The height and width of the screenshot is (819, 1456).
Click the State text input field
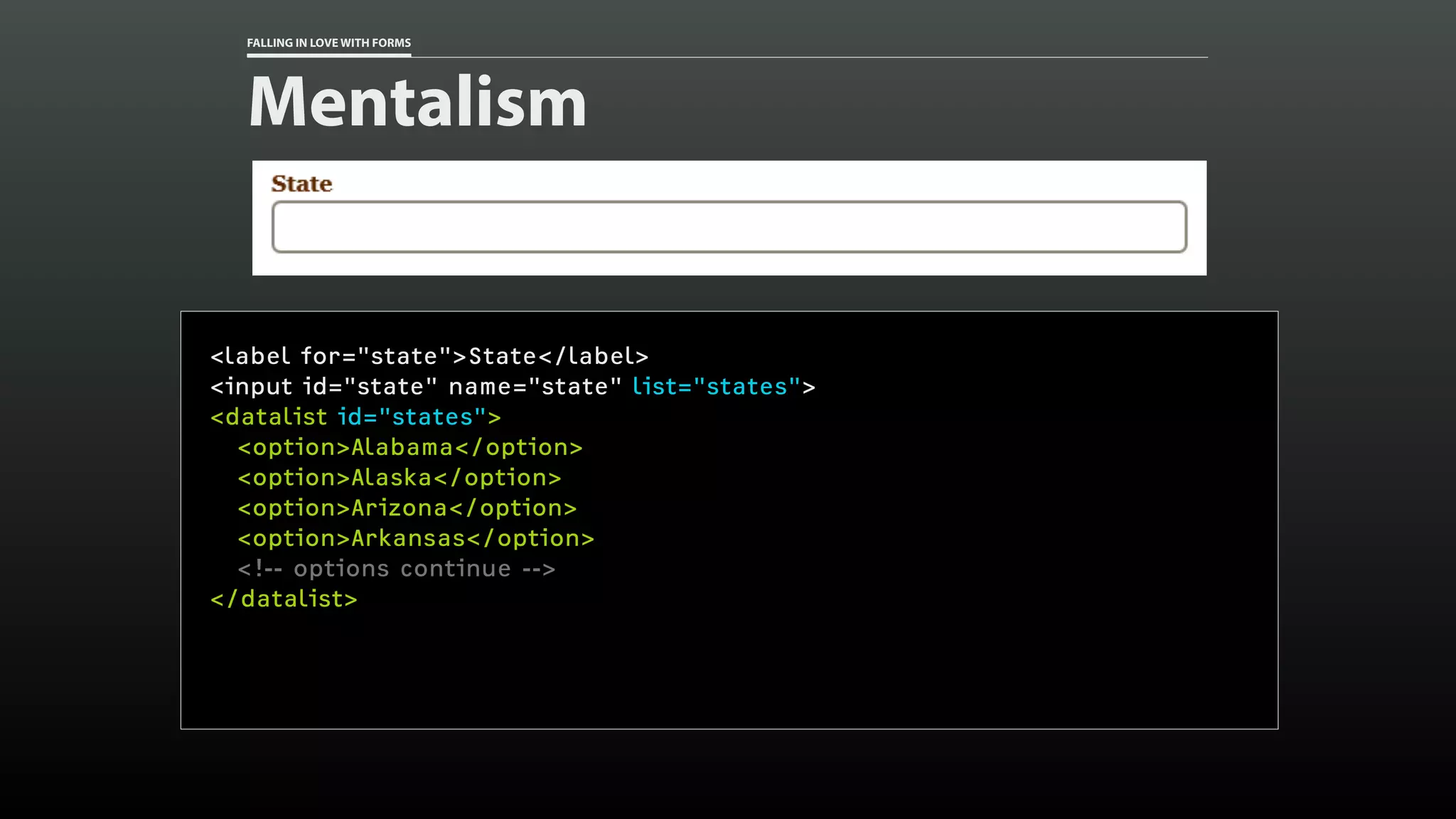pyautogui.click(x=729, y=227)
